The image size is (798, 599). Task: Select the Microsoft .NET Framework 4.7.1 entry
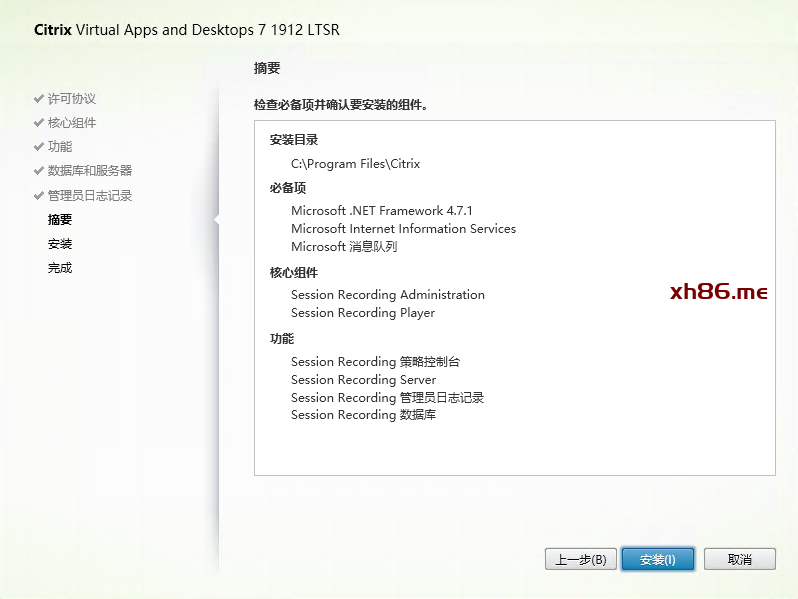[x=381, y=211]
